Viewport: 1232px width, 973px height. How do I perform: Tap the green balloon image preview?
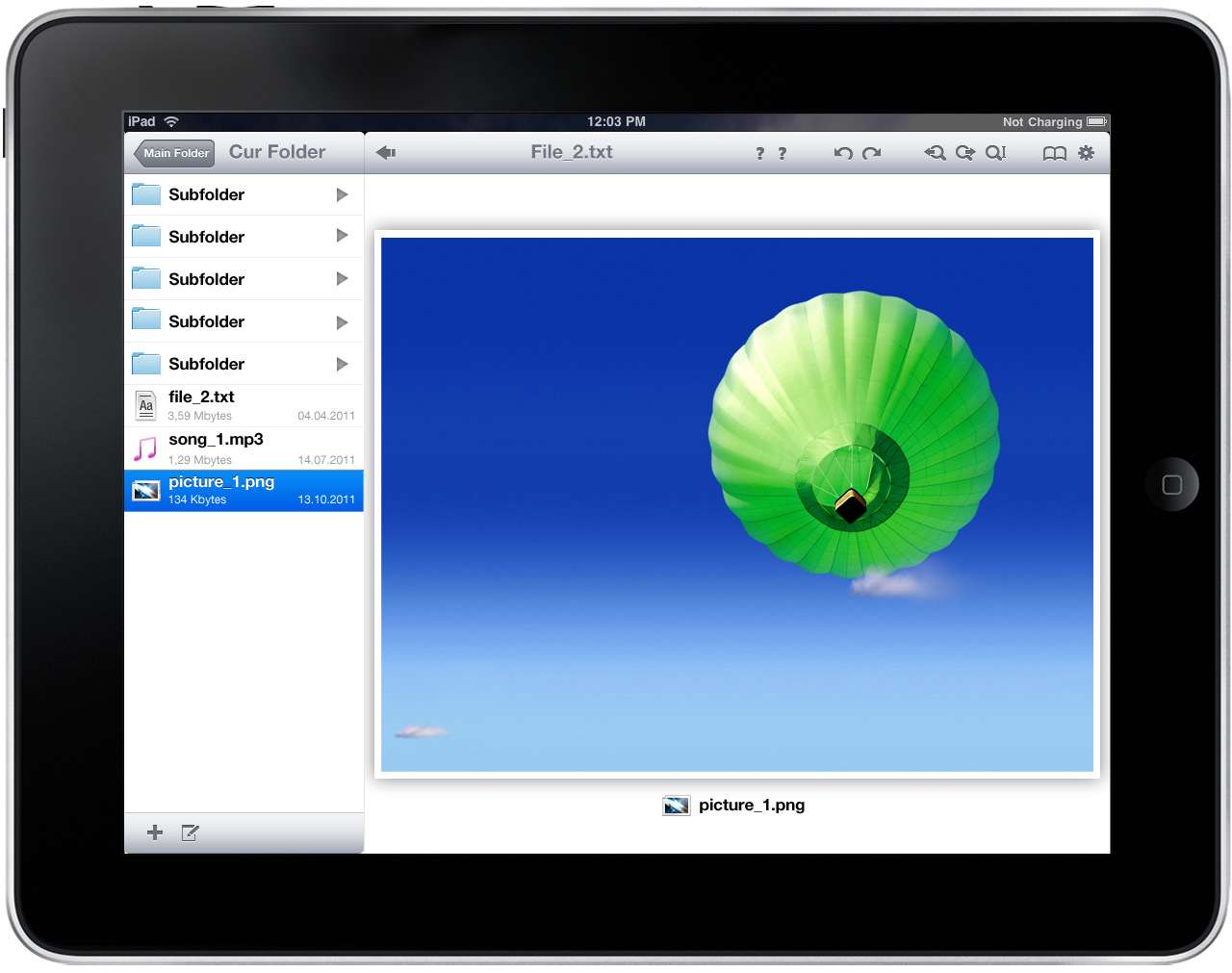(x=737, y=504)
